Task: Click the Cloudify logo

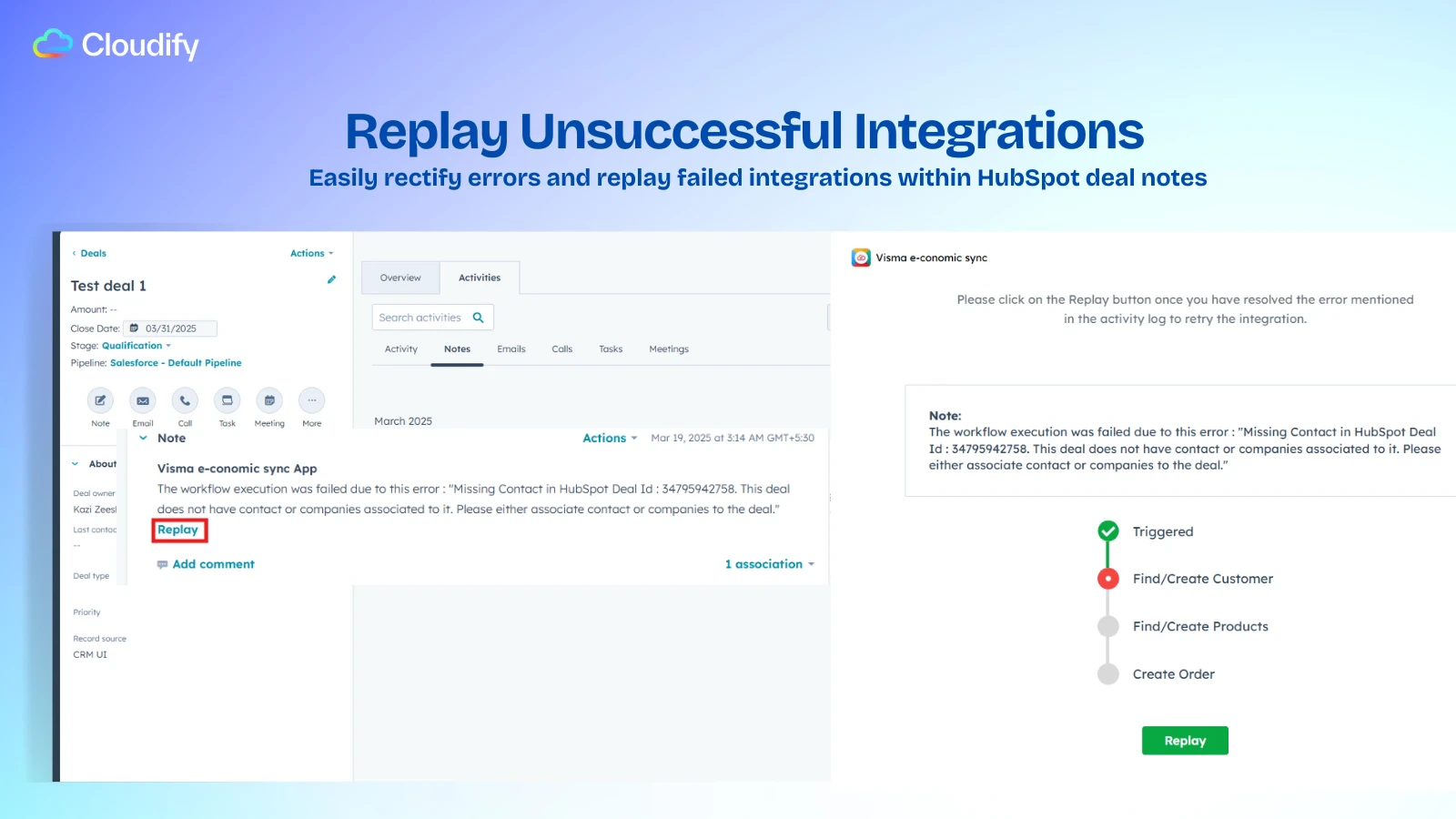Action: click(116, 45)
